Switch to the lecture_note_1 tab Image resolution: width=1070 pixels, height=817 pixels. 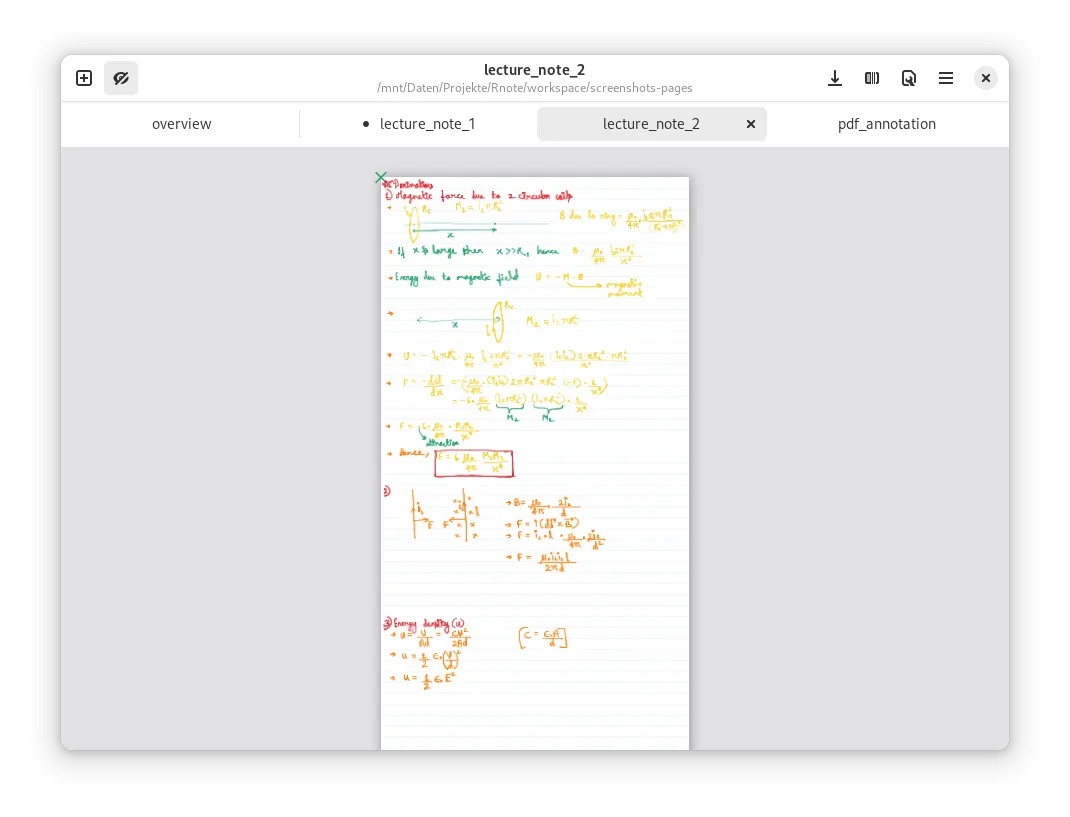click(418, 124)
